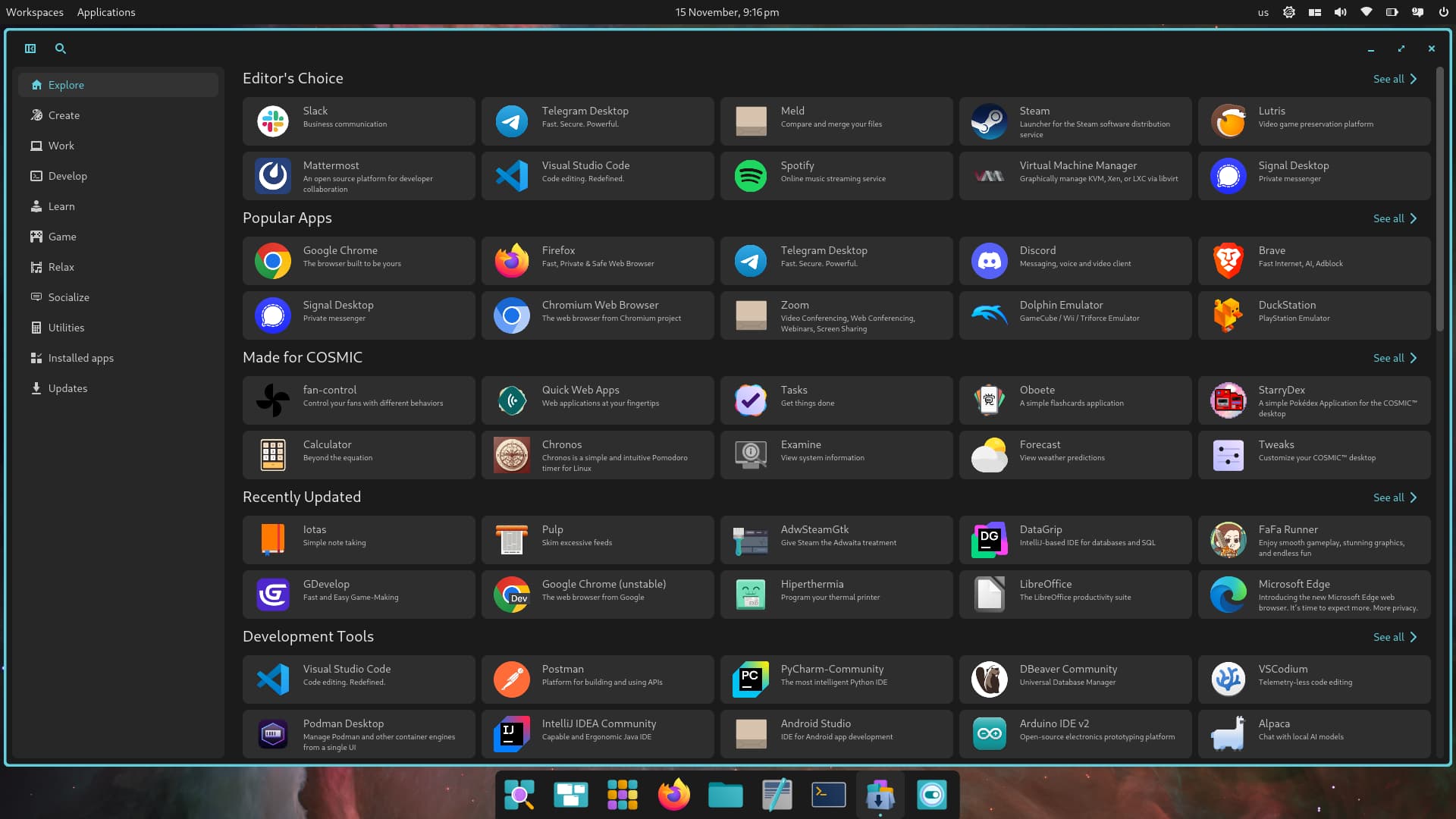1456x819 pixels.
Task: Open the Workspaces panel button
Action: [35, 12]
